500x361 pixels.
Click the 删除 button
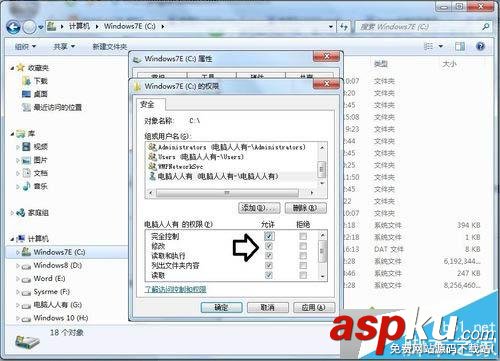[x=306, y=208]
